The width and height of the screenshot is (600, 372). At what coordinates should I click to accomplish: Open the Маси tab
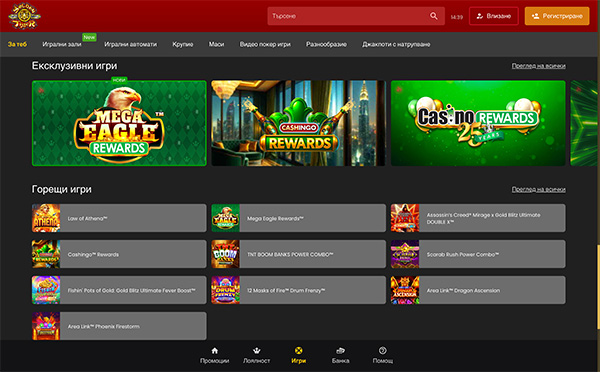[x=216, y=44]
